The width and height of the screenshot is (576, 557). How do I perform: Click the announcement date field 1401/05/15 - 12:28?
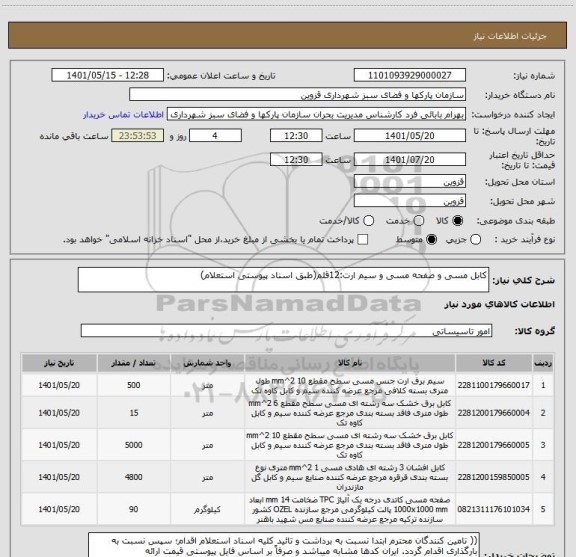[x=107, y=75]
